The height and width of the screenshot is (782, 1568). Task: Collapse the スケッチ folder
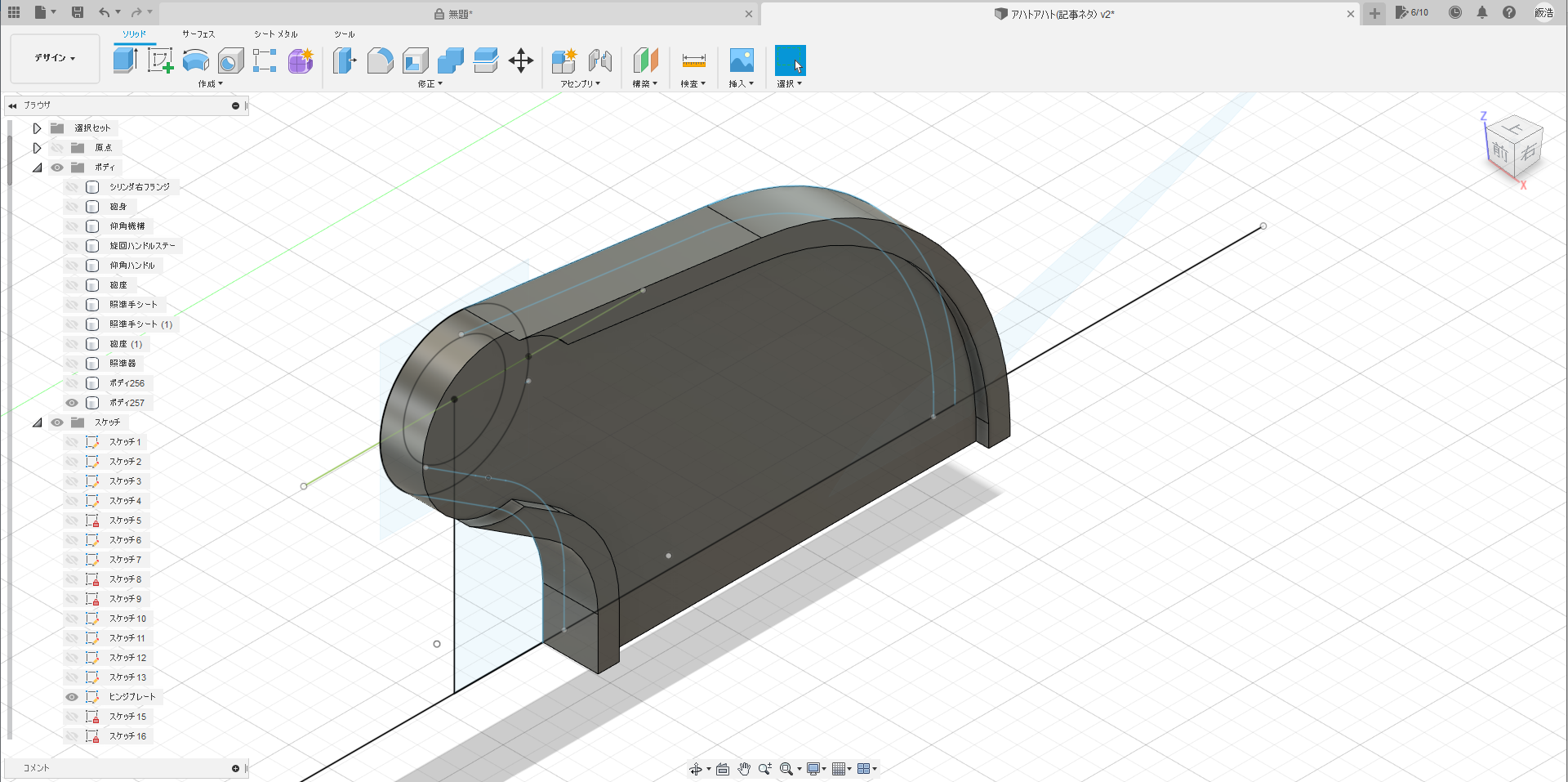point(37,422)
